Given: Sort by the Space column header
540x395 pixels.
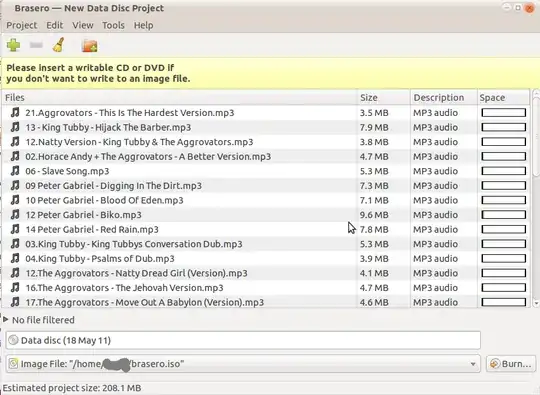Looking at the screenshot, I should pyautogui.click(x=503, y=97).
